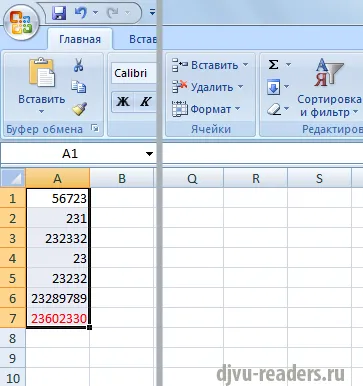363x386 pixels.
Task: Click the Clear eraser icon
Action: pos(274,109)
